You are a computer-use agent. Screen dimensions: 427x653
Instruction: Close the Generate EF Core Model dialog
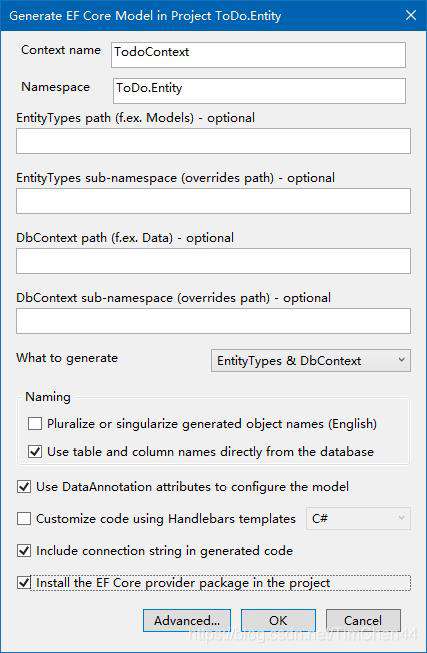click(410, 15)
